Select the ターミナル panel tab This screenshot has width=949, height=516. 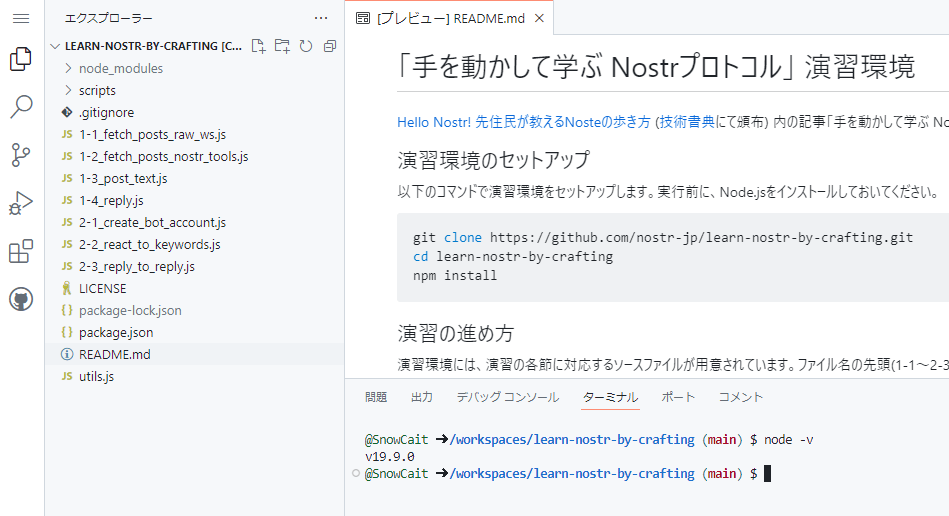coord(610,397)
